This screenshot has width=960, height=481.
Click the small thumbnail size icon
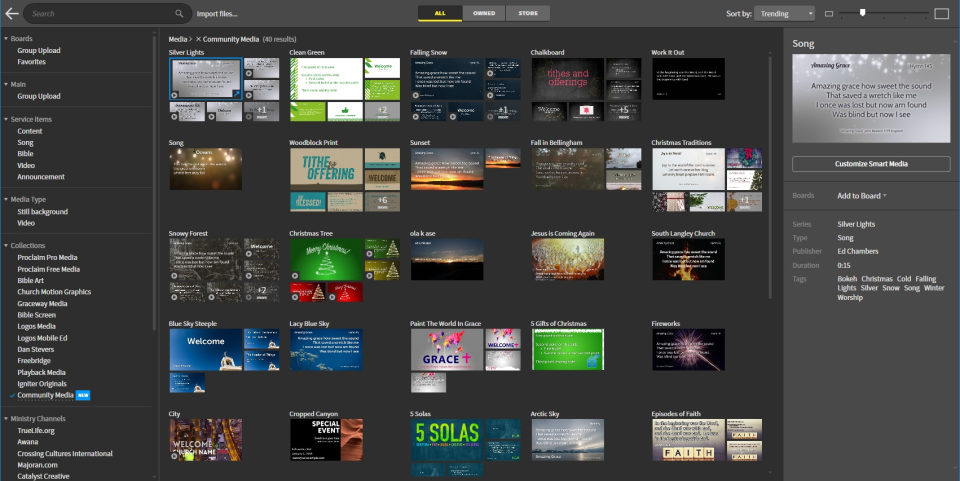click(x=829, y=13)
